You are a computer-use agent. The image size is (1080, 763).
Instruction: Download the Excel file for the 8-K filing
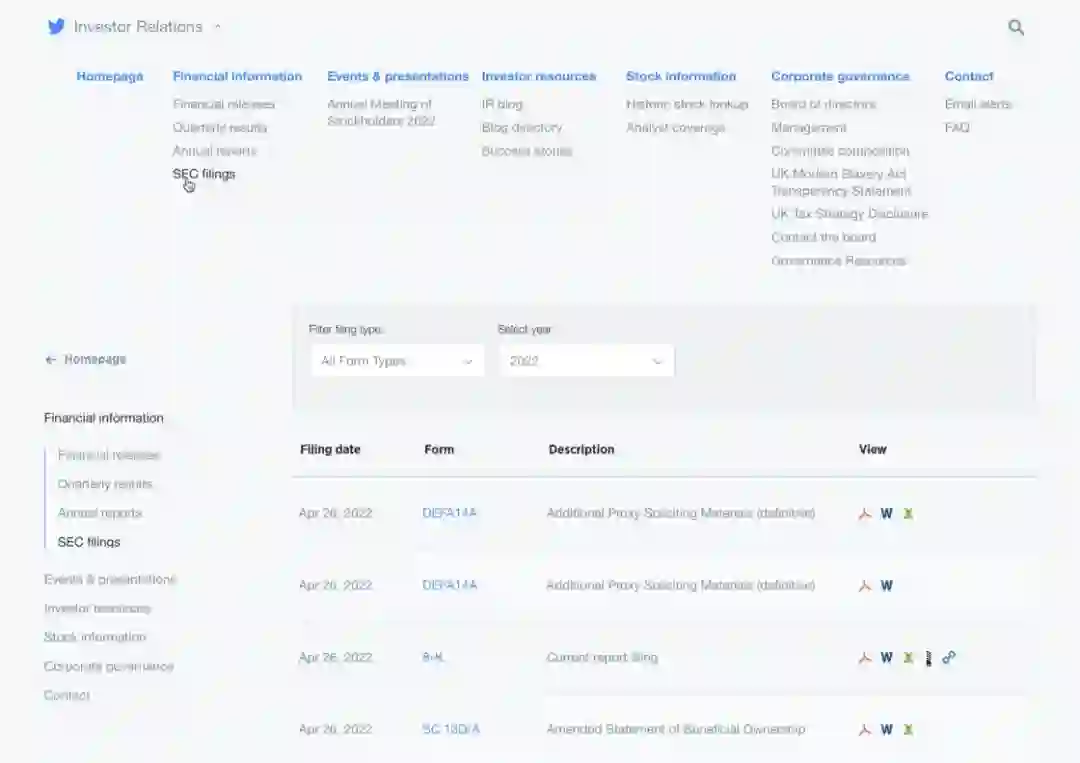[908, 658]
